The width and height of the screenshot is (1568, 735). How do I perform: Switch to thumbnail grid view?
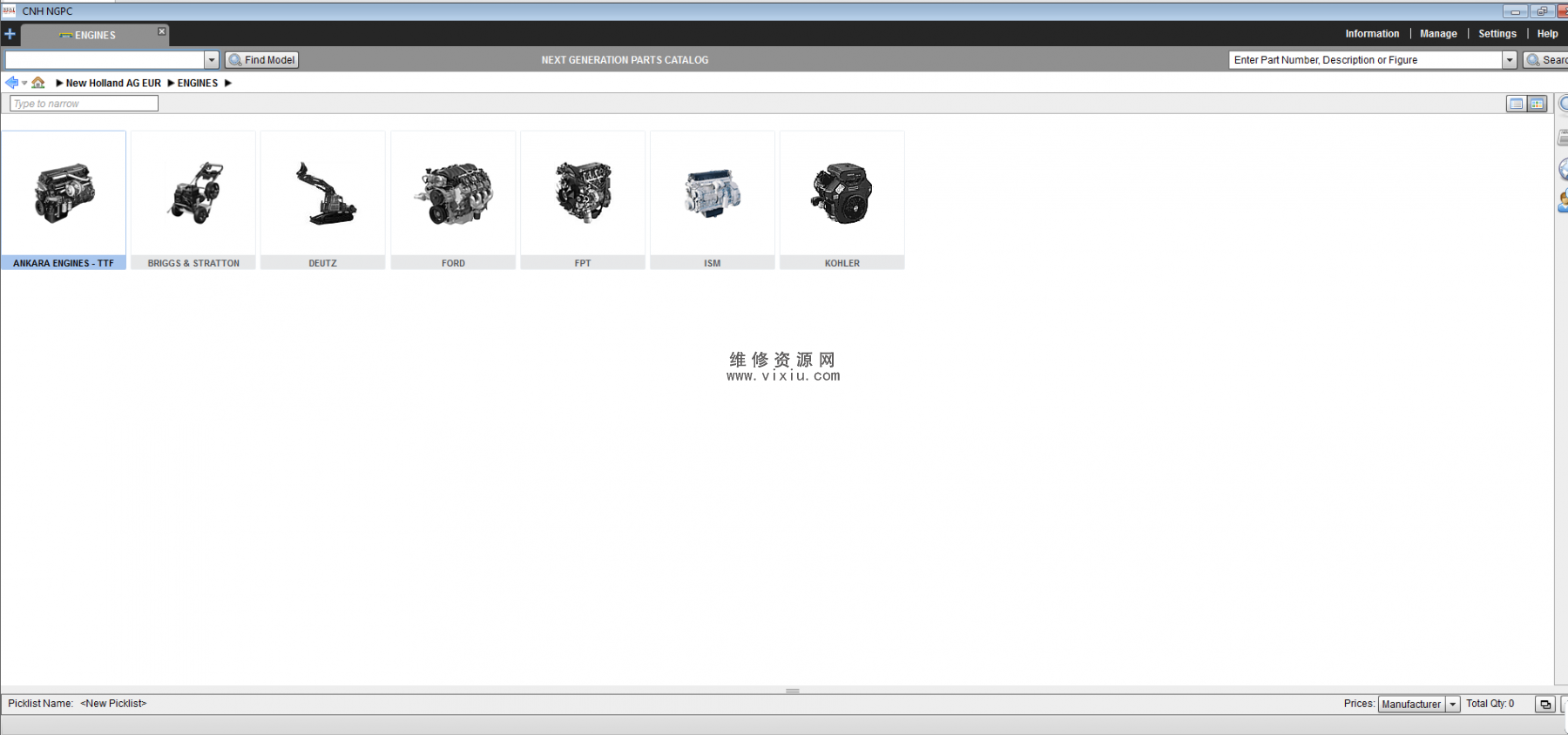point(1537,104)
